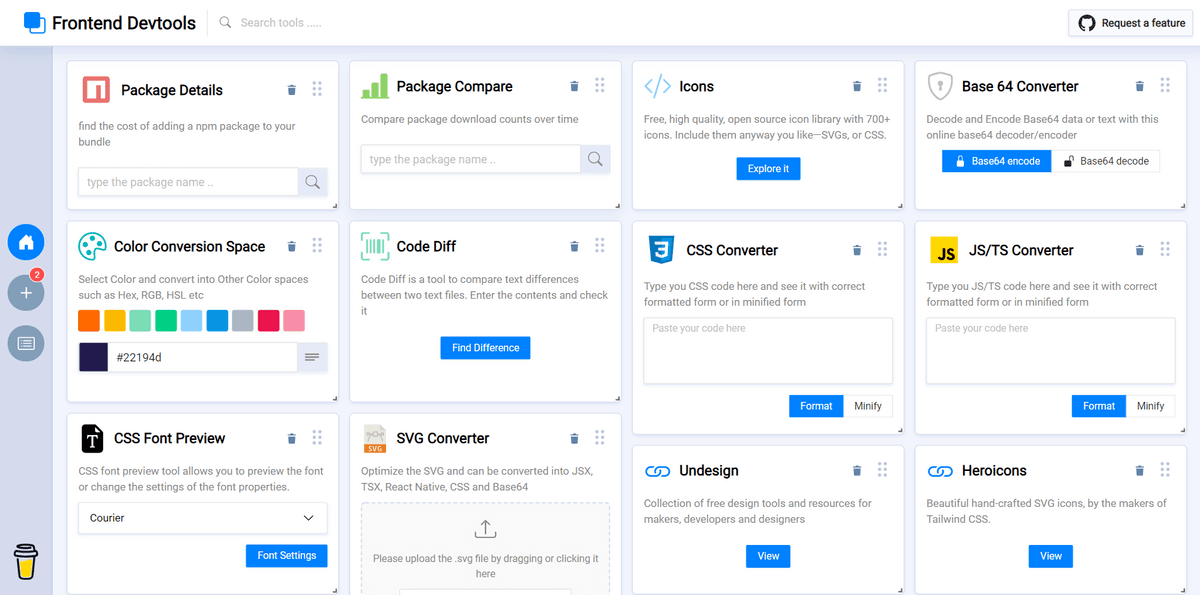Image resolution: width=1200 pixels, height=595 pixels.
Task: Remove the Icons card via trash icon
Action: 857,87
